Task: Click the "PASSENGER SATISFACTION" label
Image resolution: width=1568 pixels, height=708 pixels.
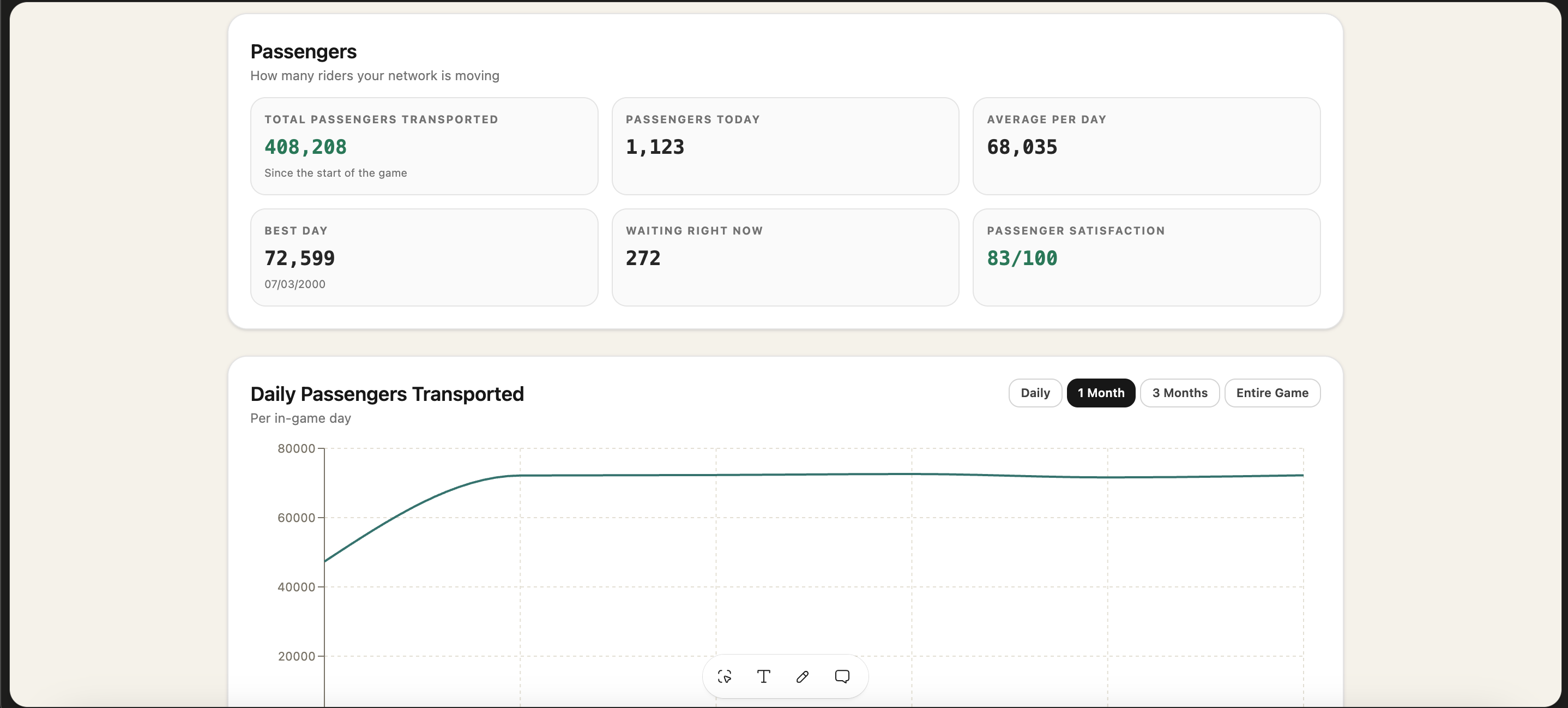Action: 1076,231
